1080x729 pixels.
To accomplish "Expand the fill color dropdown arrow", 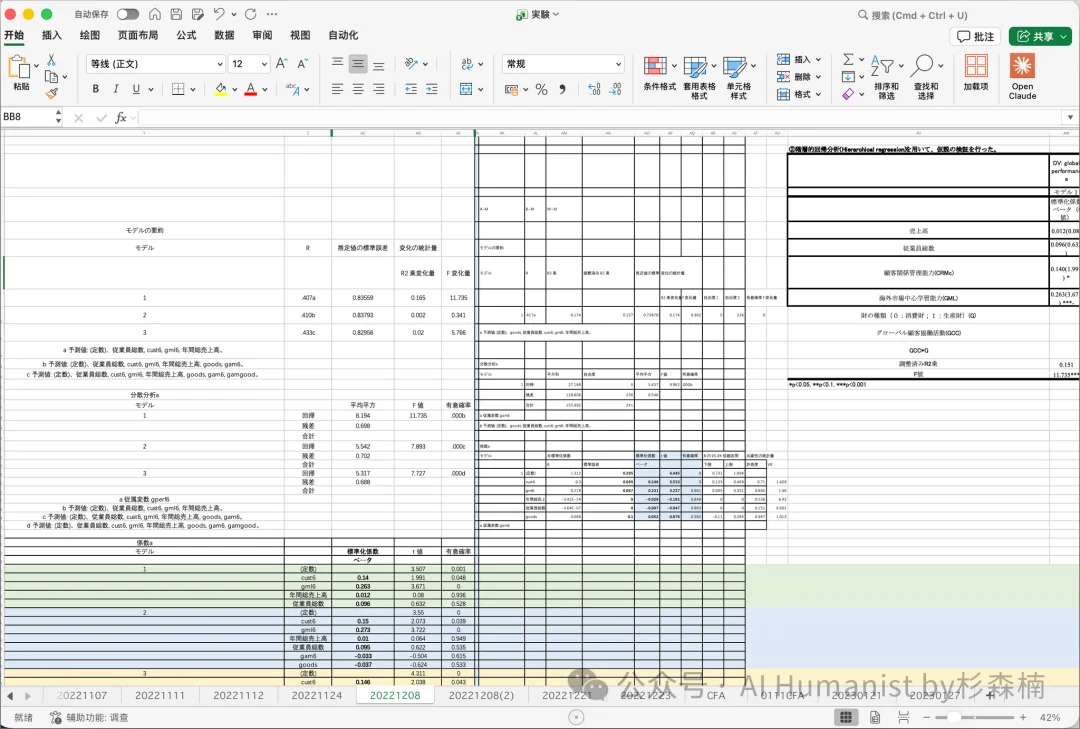I will click(x=233, y=89).
